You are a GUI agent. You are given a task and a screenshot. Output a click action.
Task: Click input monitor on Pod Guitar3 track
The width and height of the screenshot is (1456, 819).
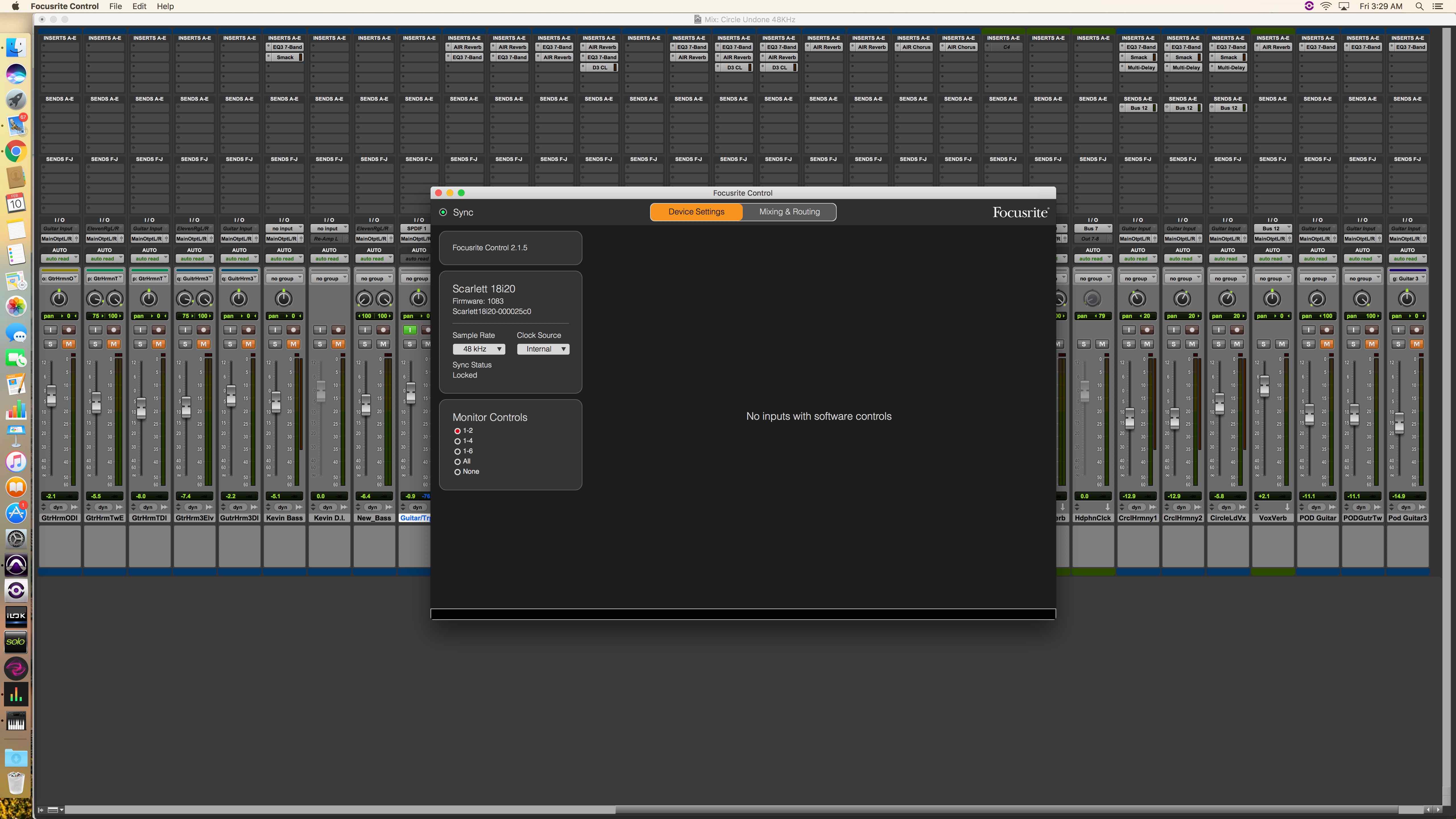[1398, 330]
